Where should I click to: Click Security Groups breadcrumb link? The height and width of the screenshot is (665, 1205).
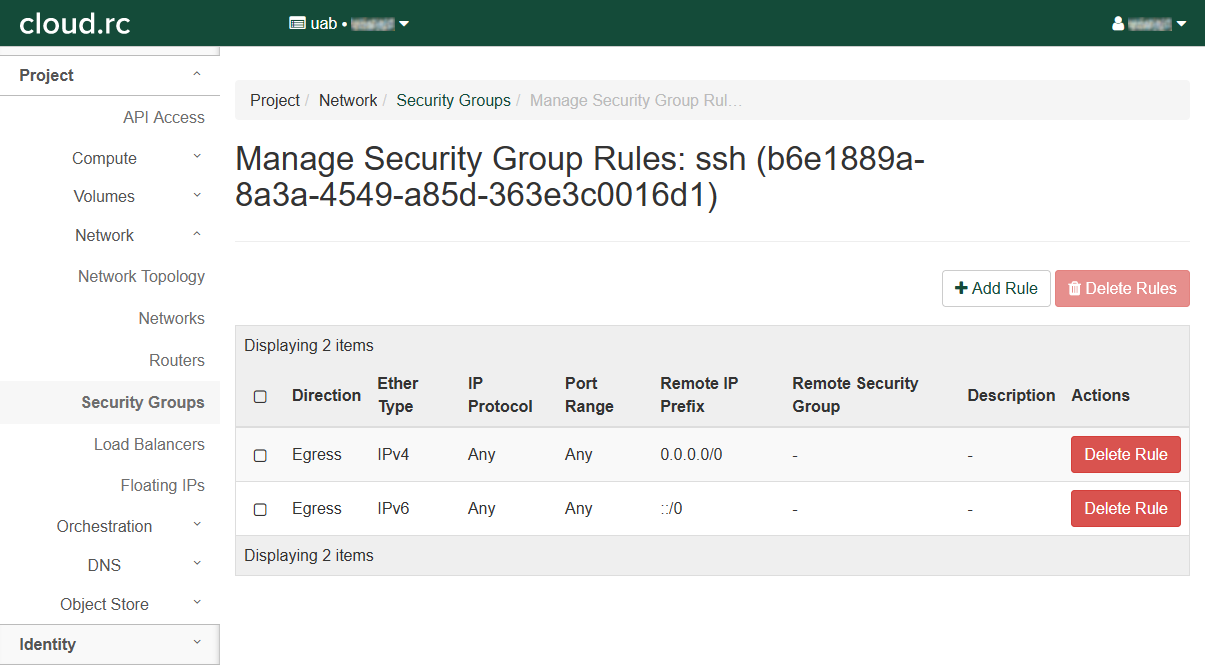tap(453, 100)
